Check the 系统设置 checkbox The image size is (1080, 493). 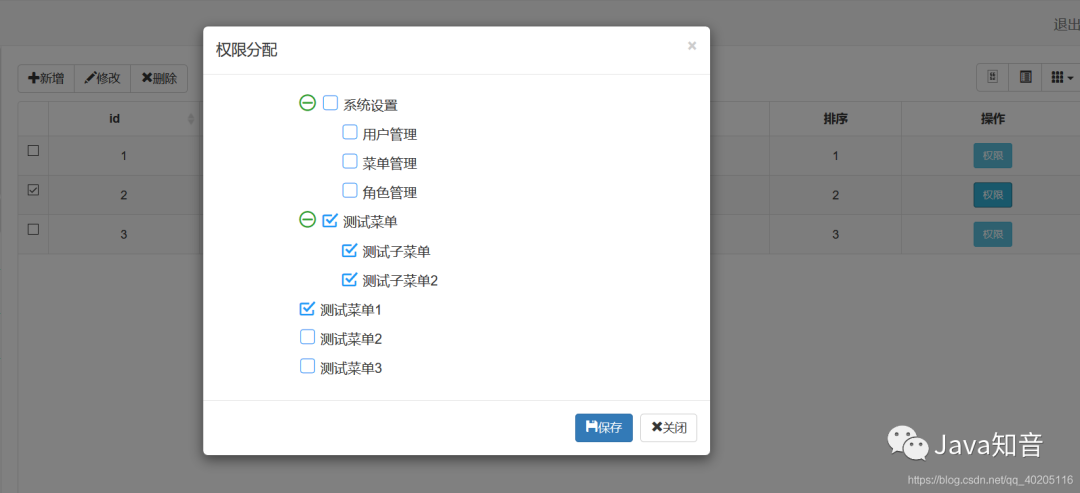tap(331, 103)
